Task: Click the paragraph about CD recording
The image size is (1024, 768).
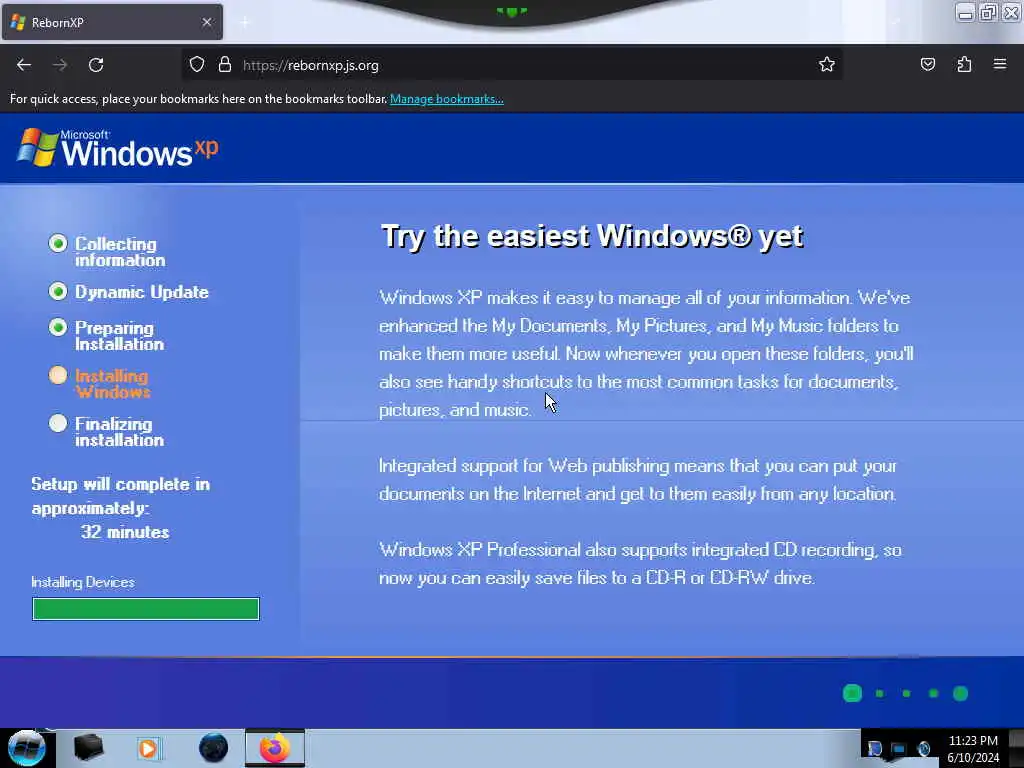Action: pyautogui.click(x=641, y=564)
